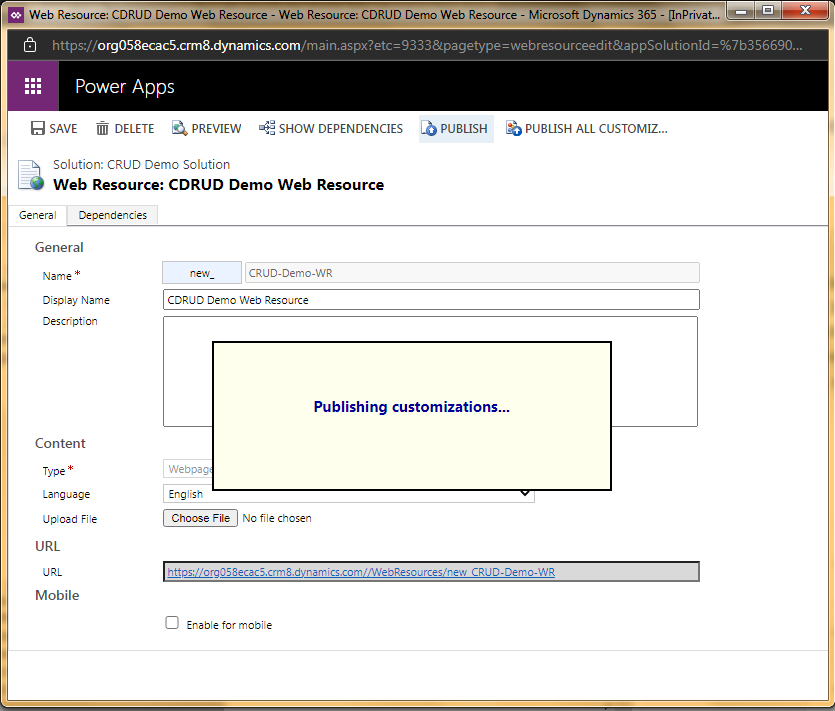Viewport: 835px width, 711px height.
Task: Click the URL section heading
Action: 47,546
